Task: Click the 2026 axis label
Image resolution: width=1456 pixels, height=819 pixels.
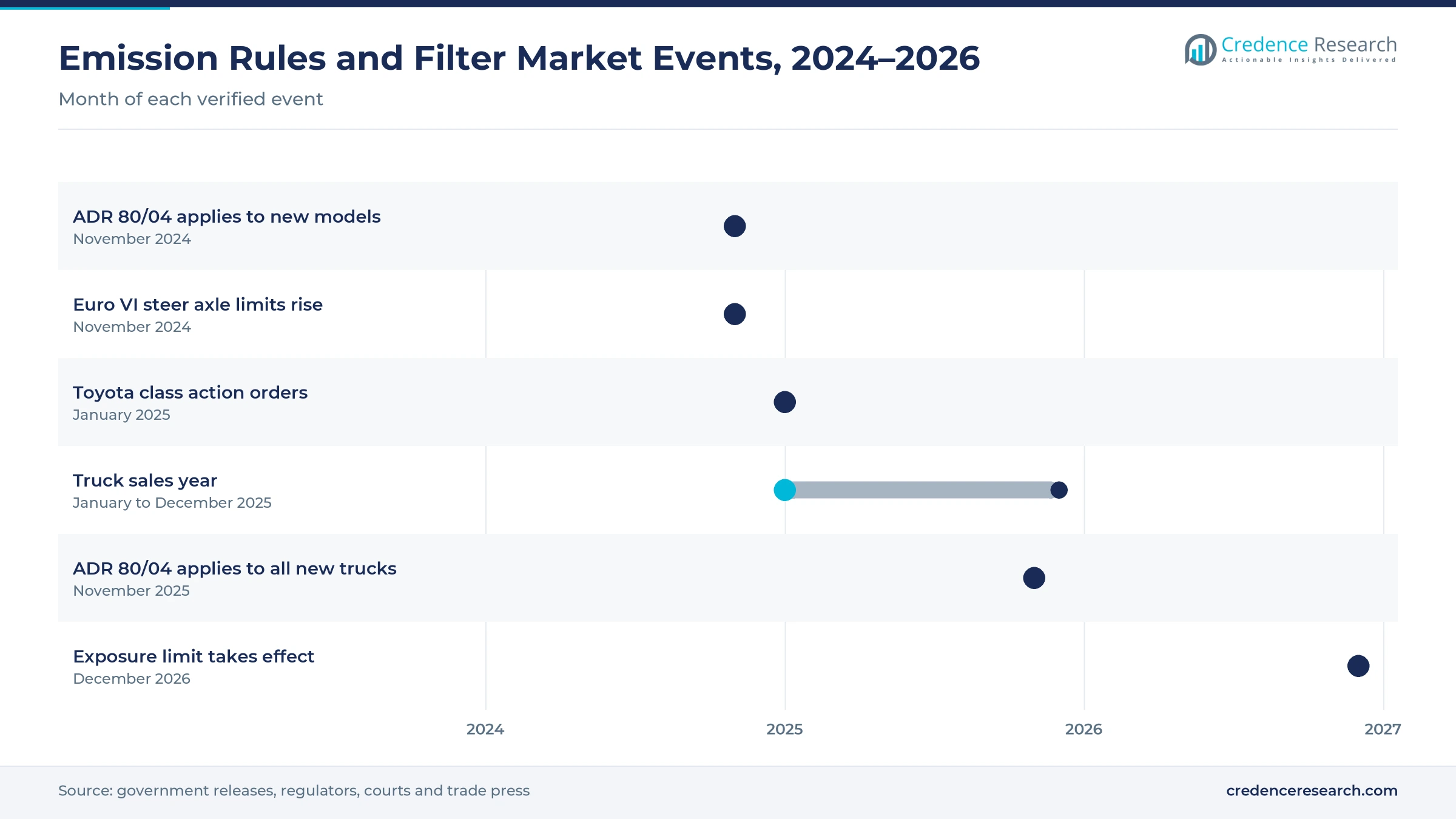Action: (x=1084, y=729)
